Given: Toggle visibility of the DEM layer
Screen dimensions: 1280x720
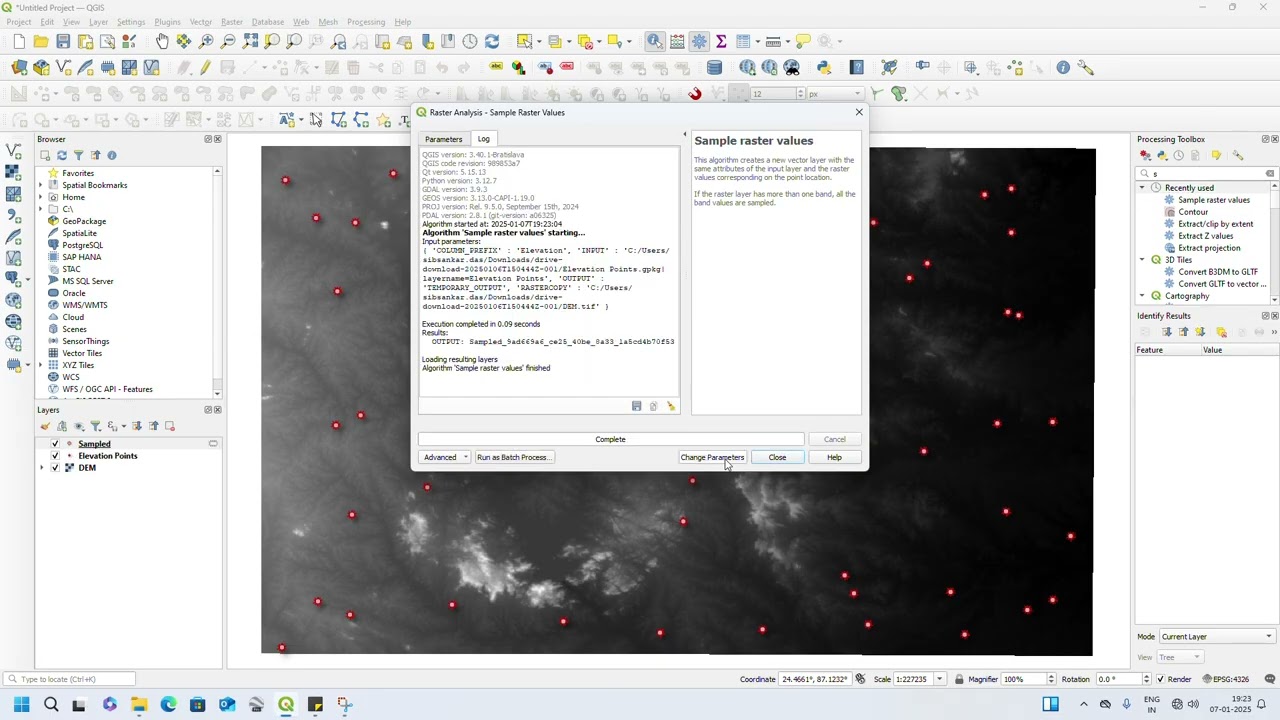Looking at the screenshot, I should click(x=55, y=468).
